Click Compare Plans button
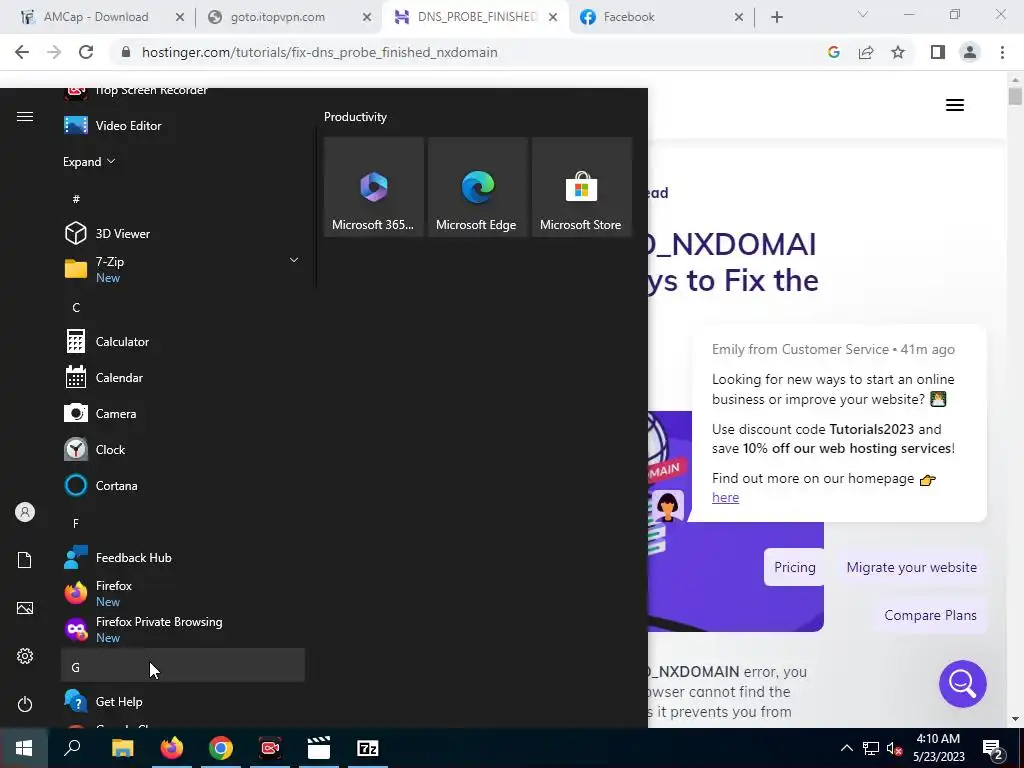Viewport: 1024px width, 768px height. pos(930,615)
